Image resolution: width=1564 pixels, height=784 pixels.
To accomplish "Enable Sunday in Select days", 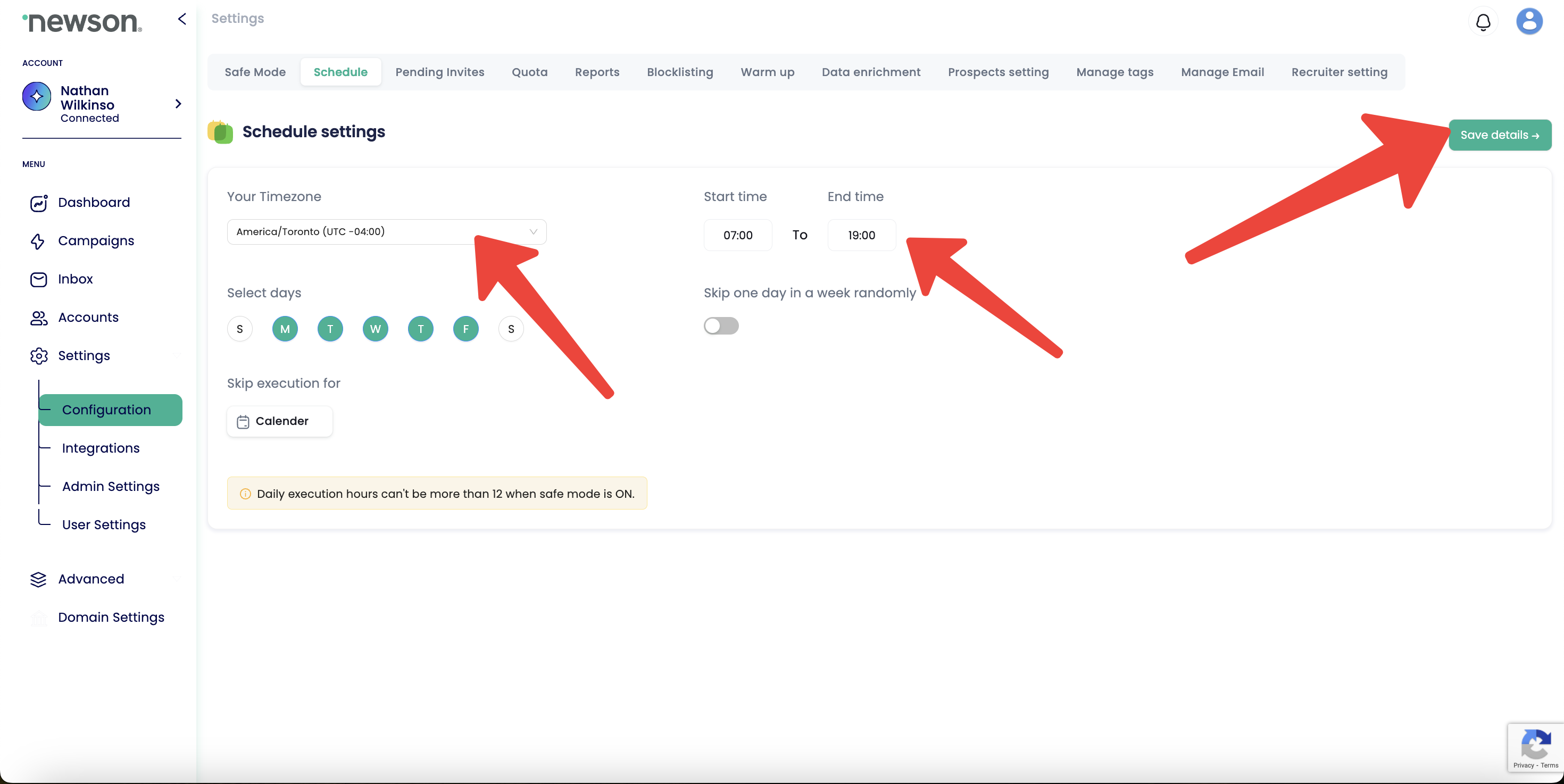I will [240, 329].
